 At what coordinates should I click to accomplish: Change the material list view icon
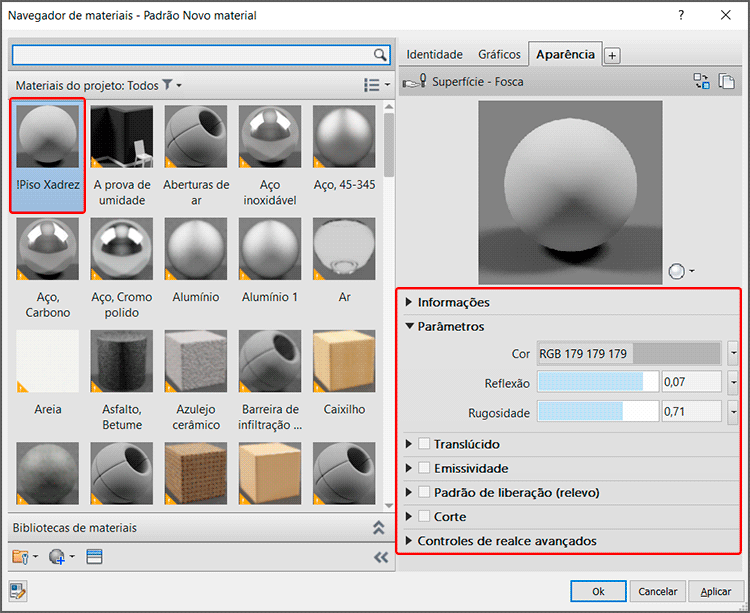[x=372, y=85]
